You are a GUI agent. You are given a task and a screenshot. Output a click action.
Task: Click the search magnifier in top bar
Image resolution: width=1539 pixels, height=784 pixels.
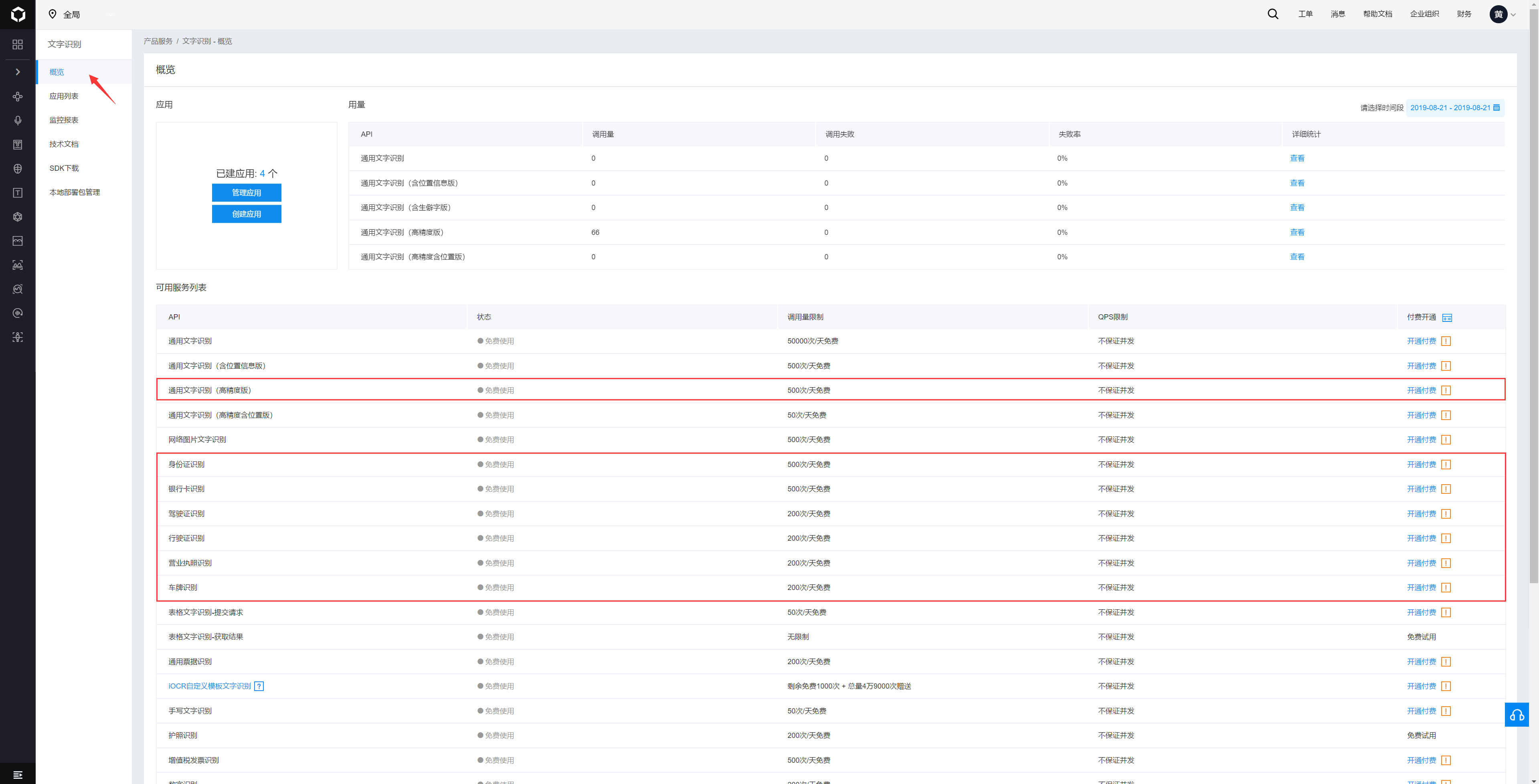click(x=1273, y=14)
